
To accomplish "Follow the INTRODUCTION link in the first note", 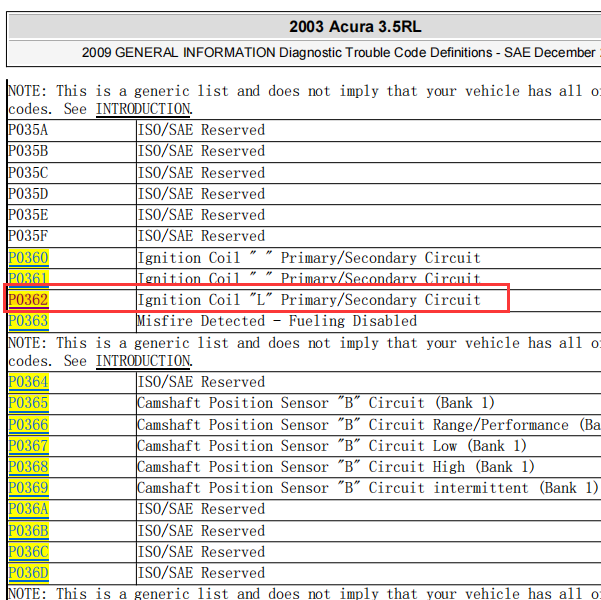I will pyautogui.click(x=143, y=109).
